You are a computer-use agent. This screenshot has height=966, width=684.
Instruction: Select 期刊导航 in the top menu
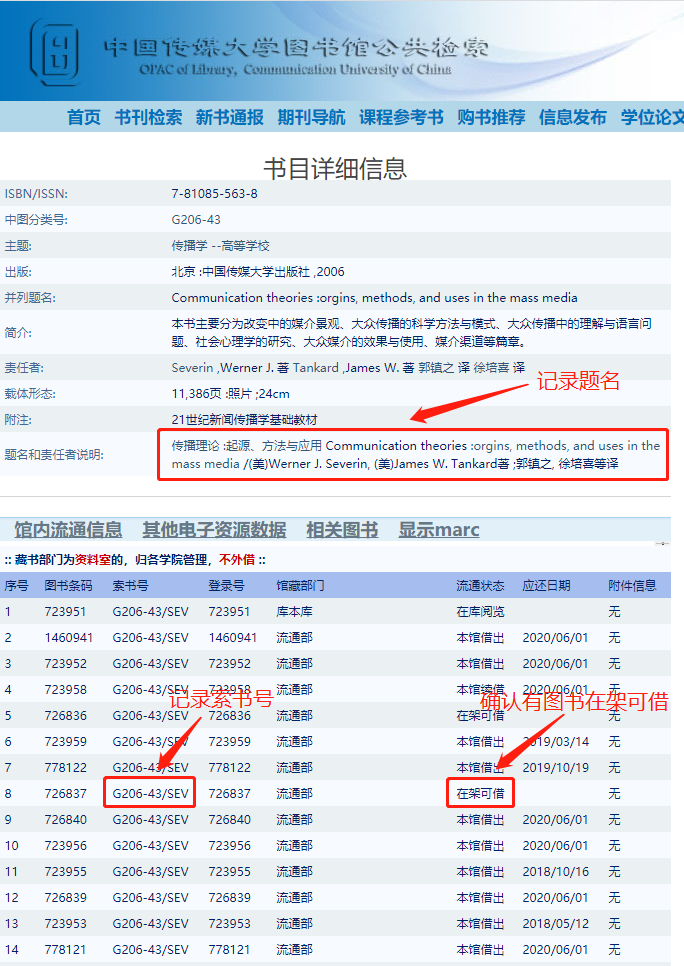click(x=311, y=117)
